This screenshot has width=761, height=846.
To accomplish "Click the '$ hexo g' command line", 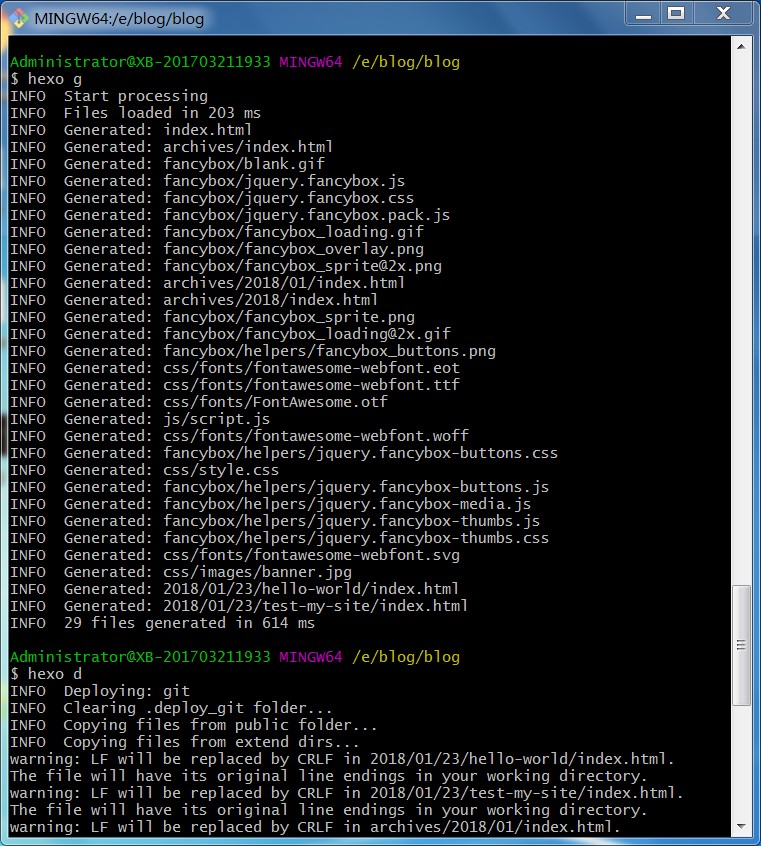I will (x=46, y=79).
